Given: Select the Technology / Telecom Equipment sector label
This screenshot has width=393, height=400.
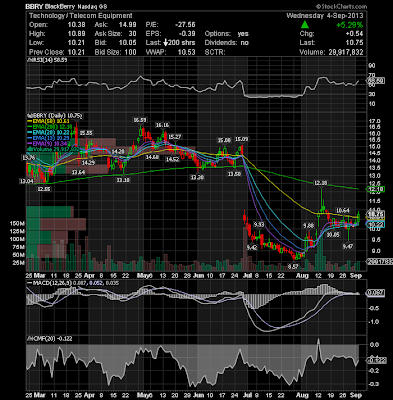Looking at the screenshot, I should coord(80,16).
